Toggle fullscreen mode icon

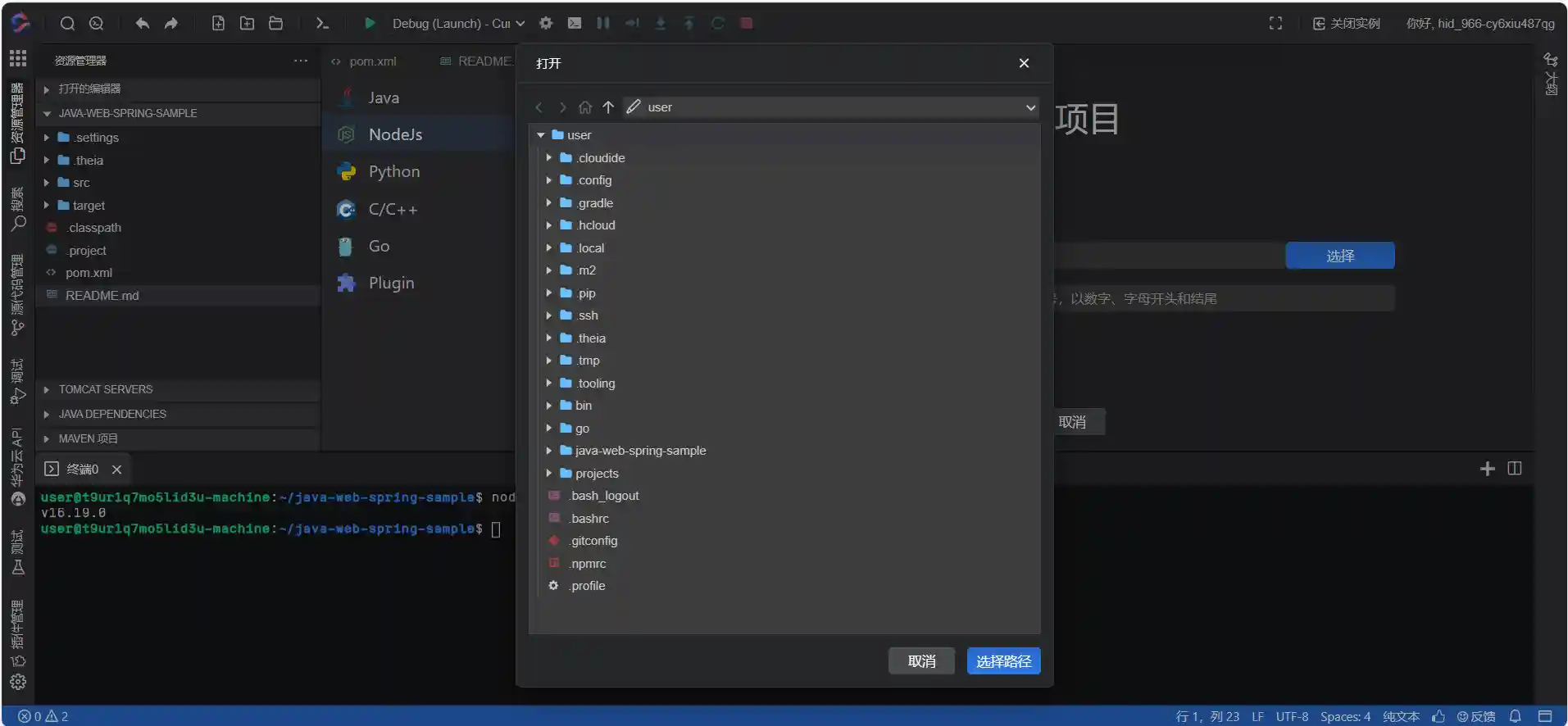pyautogui.click(x=1275, y=24)
